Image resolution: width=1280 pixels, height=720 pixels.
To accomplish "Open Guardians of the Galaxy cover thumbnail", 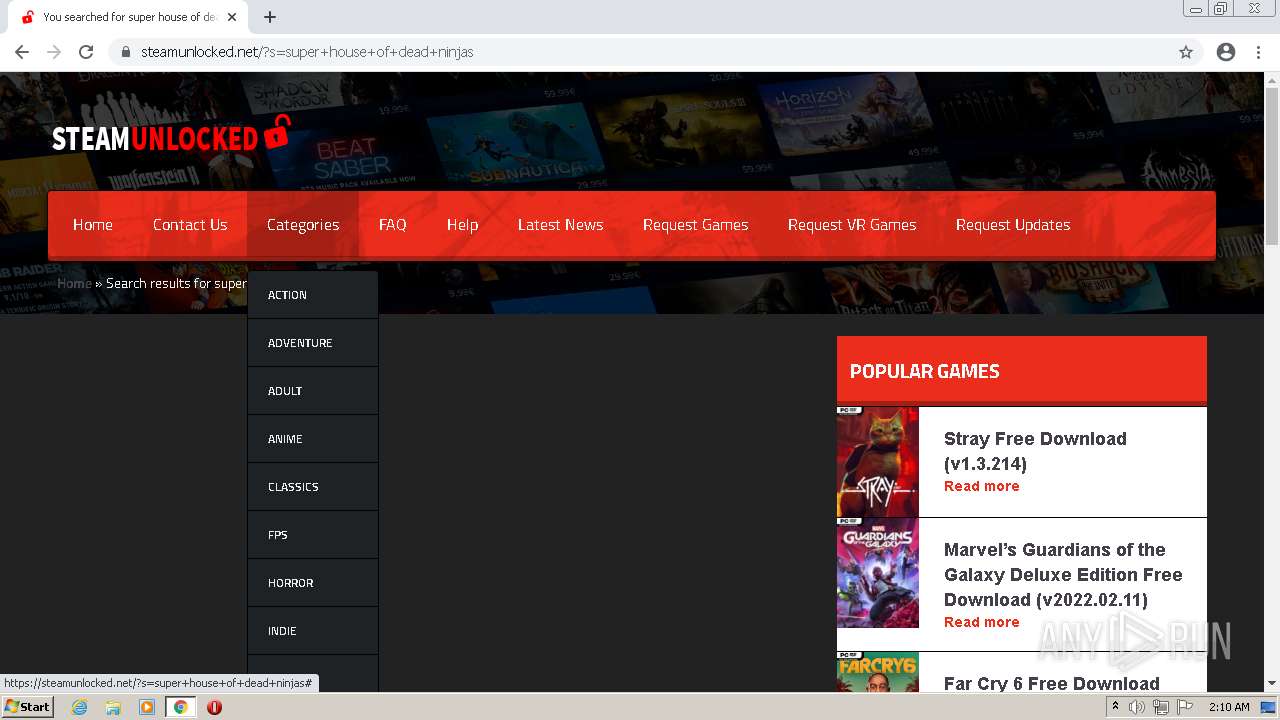I will [x=877, y=573].
